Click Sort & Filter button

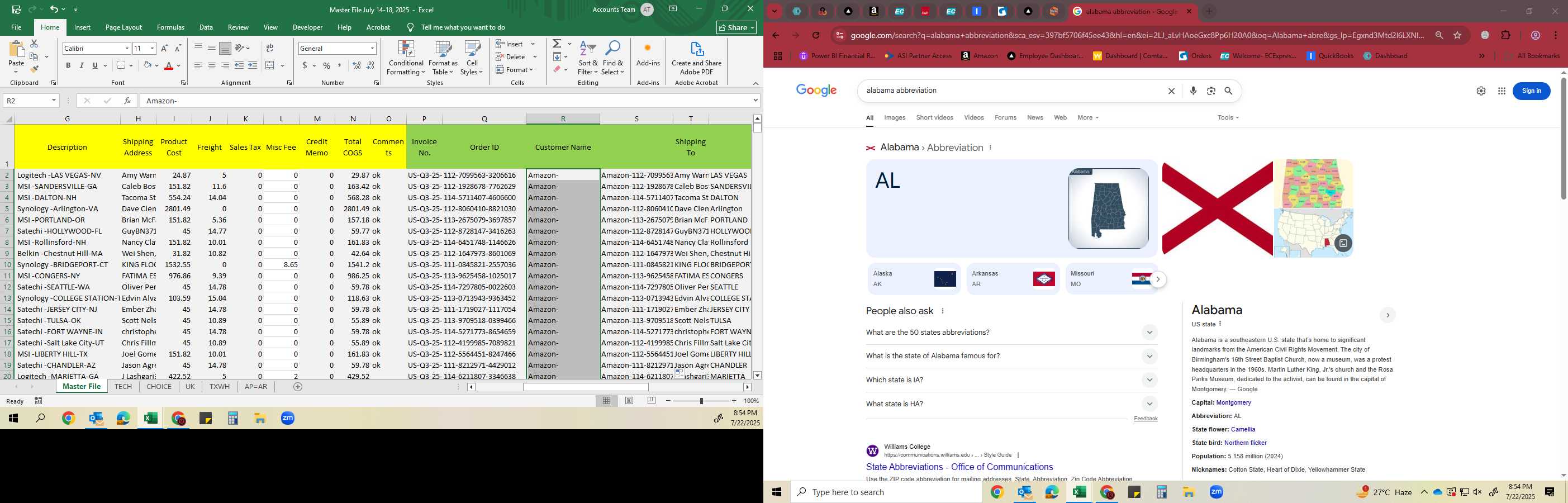[588, 59]
